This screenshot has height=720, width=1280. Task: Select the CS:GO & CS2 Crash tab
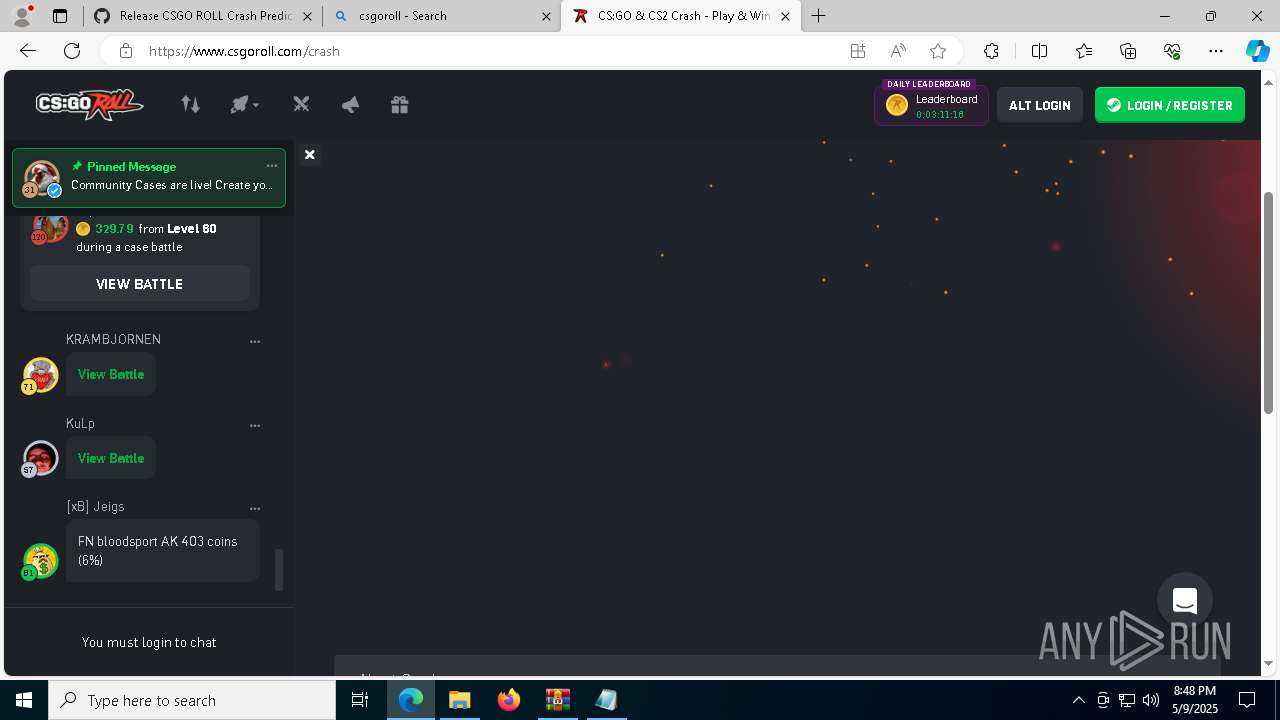tap(682, 16)
